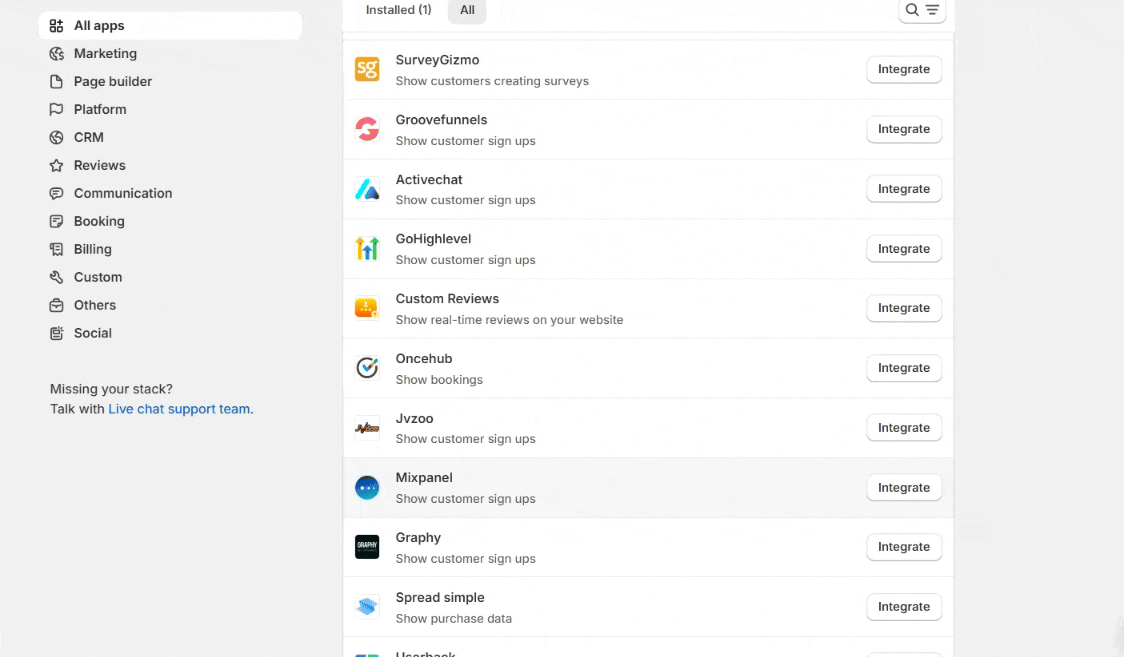Click the Platform flag icon
Viewport: 1124px width, 657px height.
(x=56, y=110)
